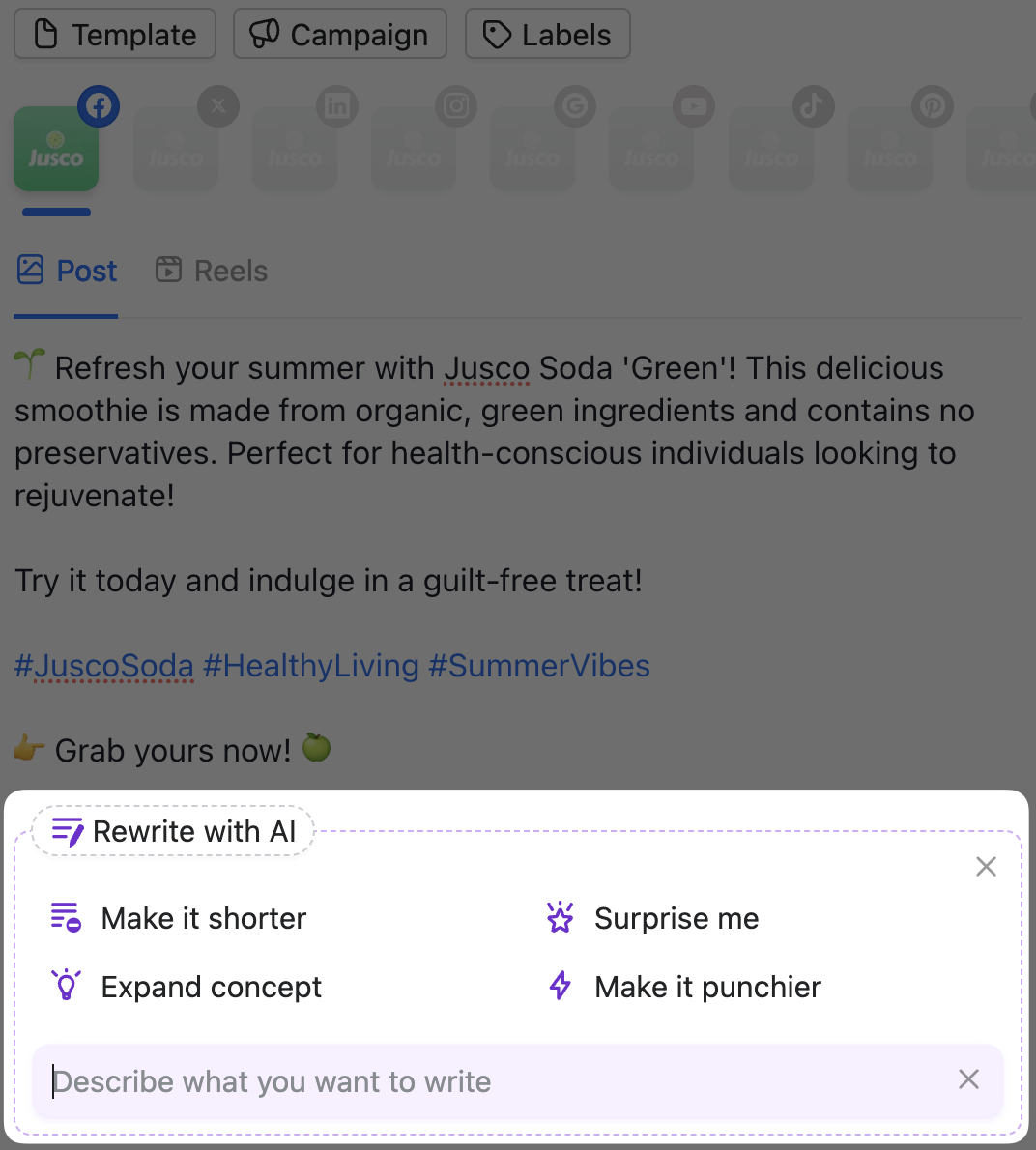The image size is (1036, 1150).
Task: Choose Make it shorter option
Action: click(x=179, y=918)
